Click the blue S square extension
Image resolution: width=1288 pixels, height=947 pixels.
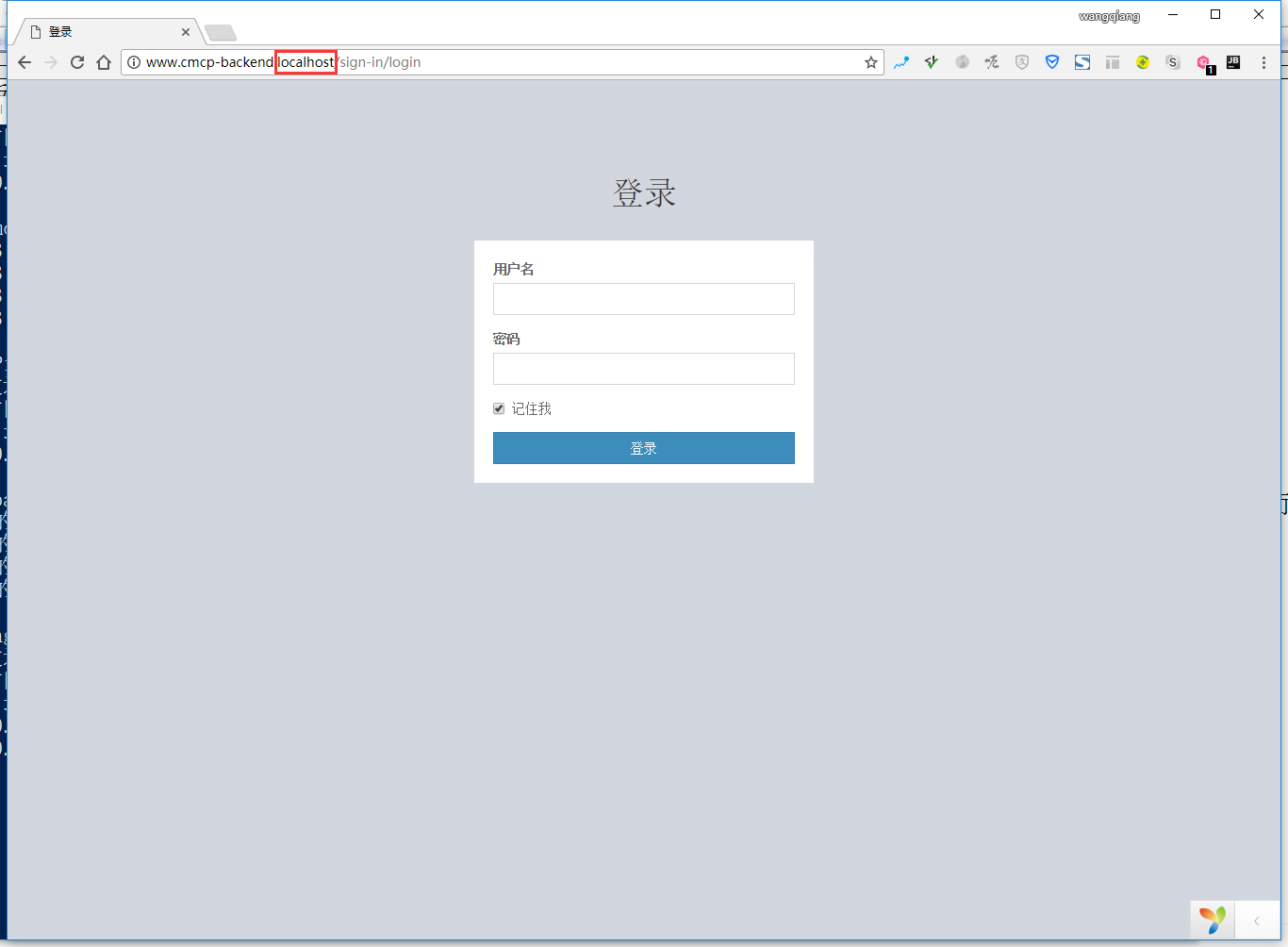1082,62
